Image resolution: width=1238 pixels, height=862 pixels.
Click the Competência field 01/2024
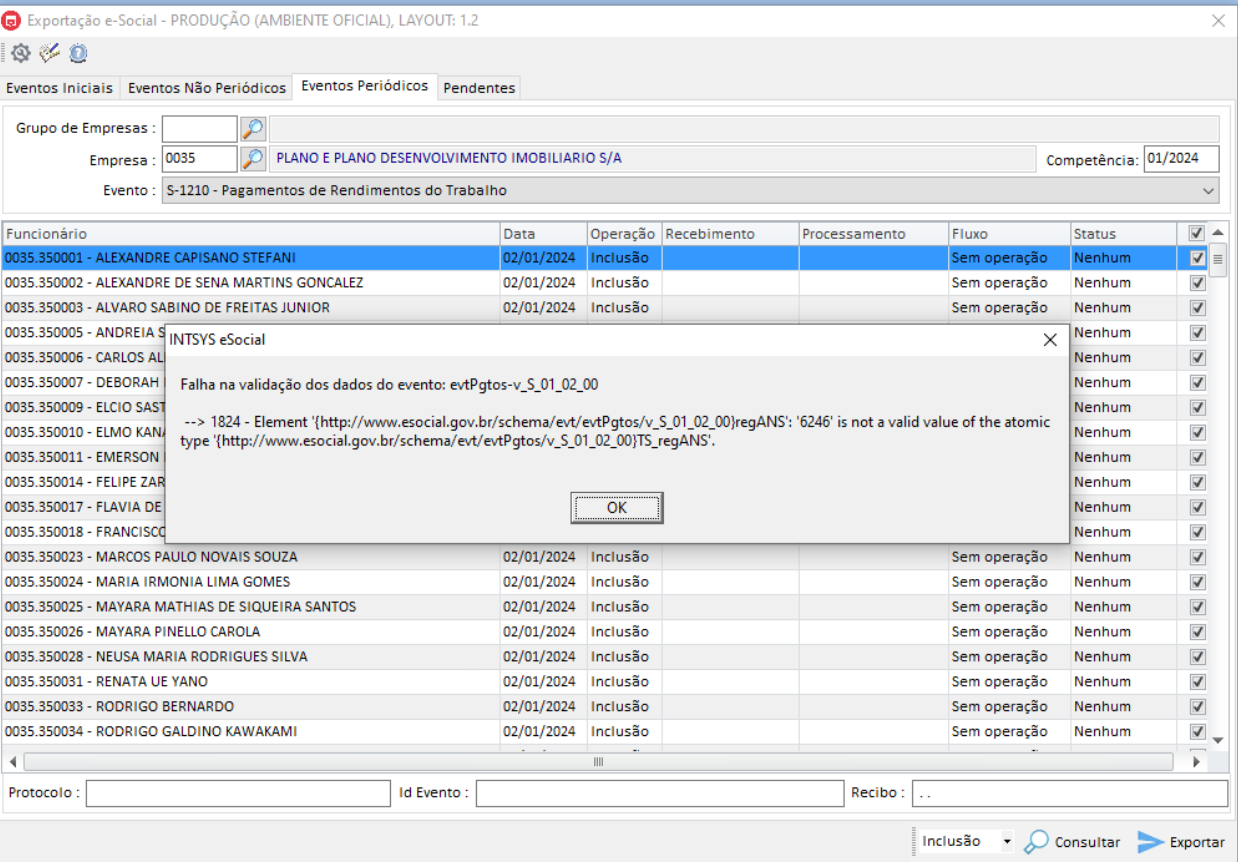tap(1181, 159)
